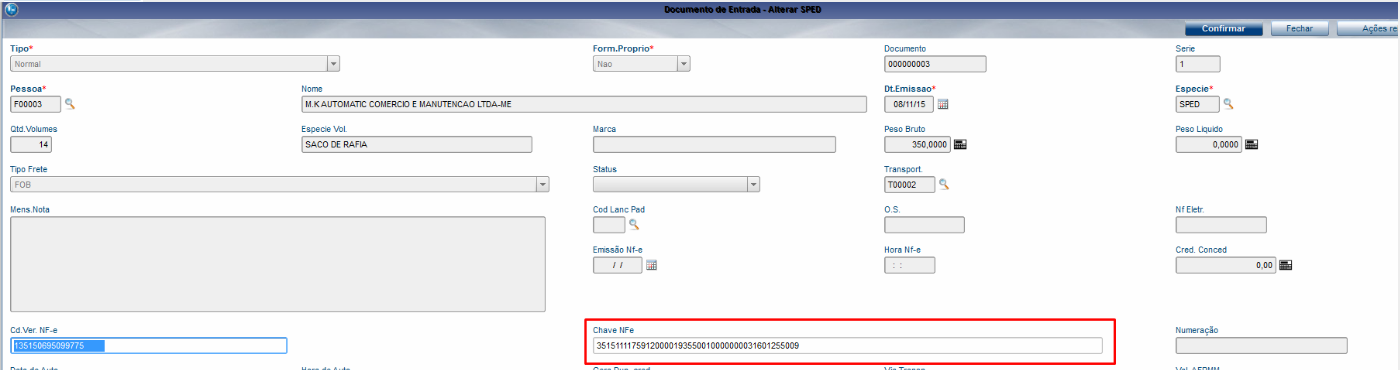This screenshot has width=1400, height=370.
Task: Open calendar icon beside Dt.Emissao
Action: coord(942,104)
